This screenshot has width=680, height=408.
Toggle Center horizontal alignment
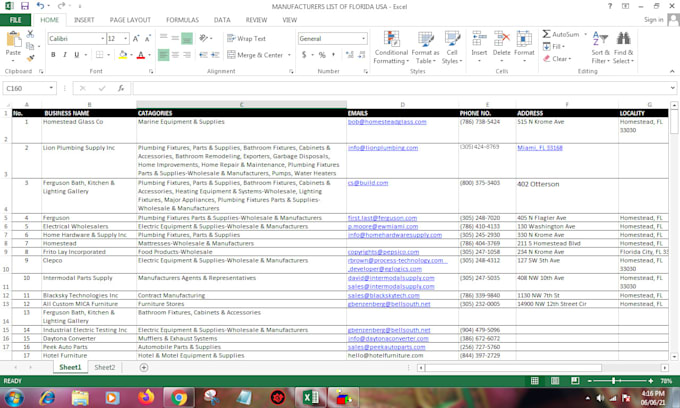tap(175, 55)
